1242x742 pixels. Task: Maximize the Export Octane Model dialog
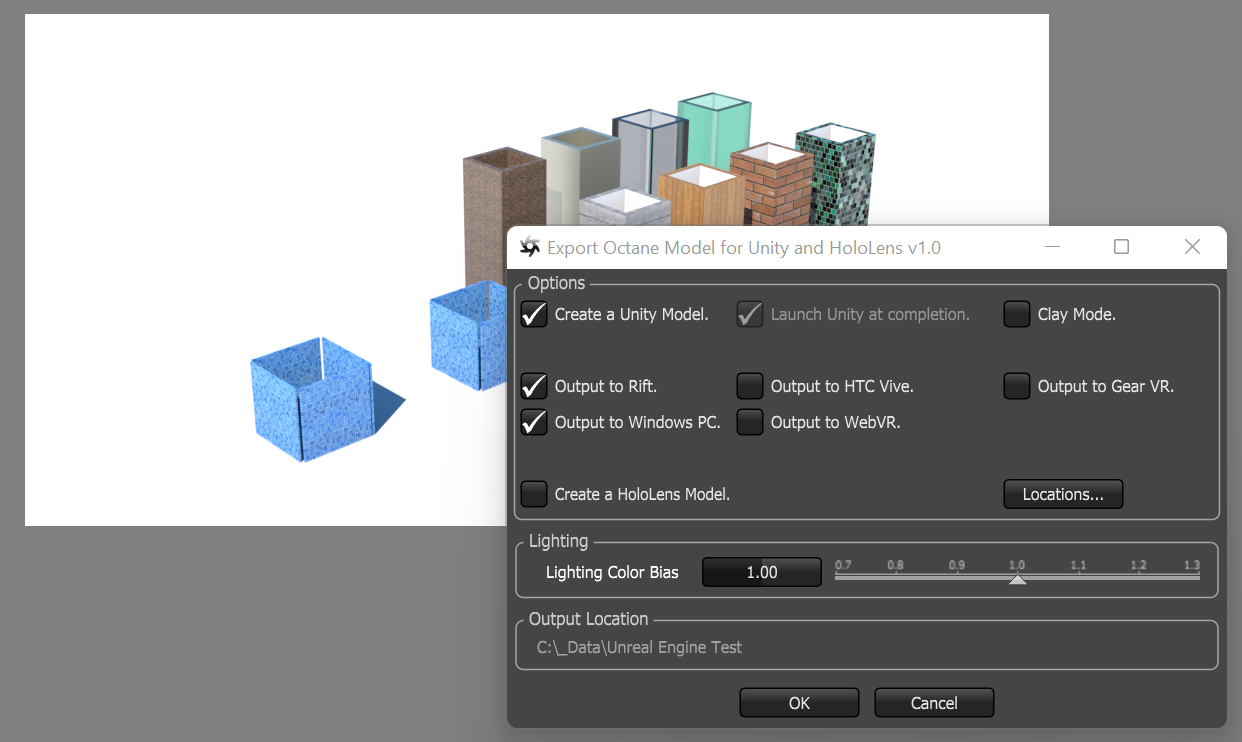[1122, 247]
